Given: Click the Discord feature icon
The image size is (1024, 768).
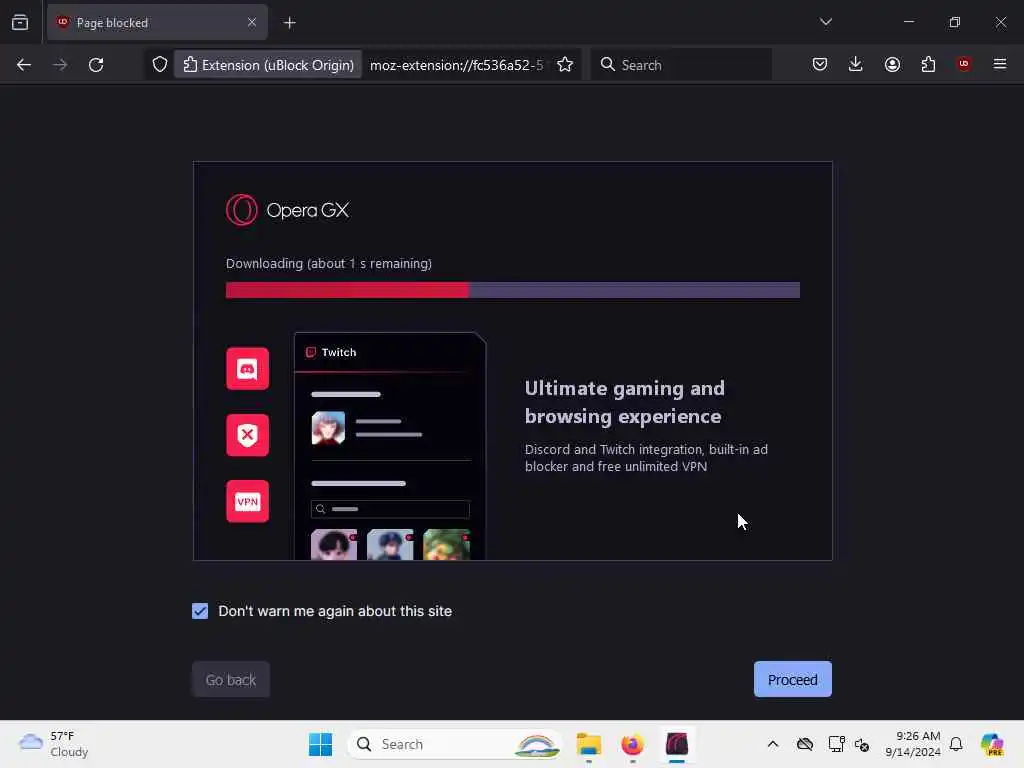Looking at the screenshot, I should pyautogui.click(x=248, y=368).
